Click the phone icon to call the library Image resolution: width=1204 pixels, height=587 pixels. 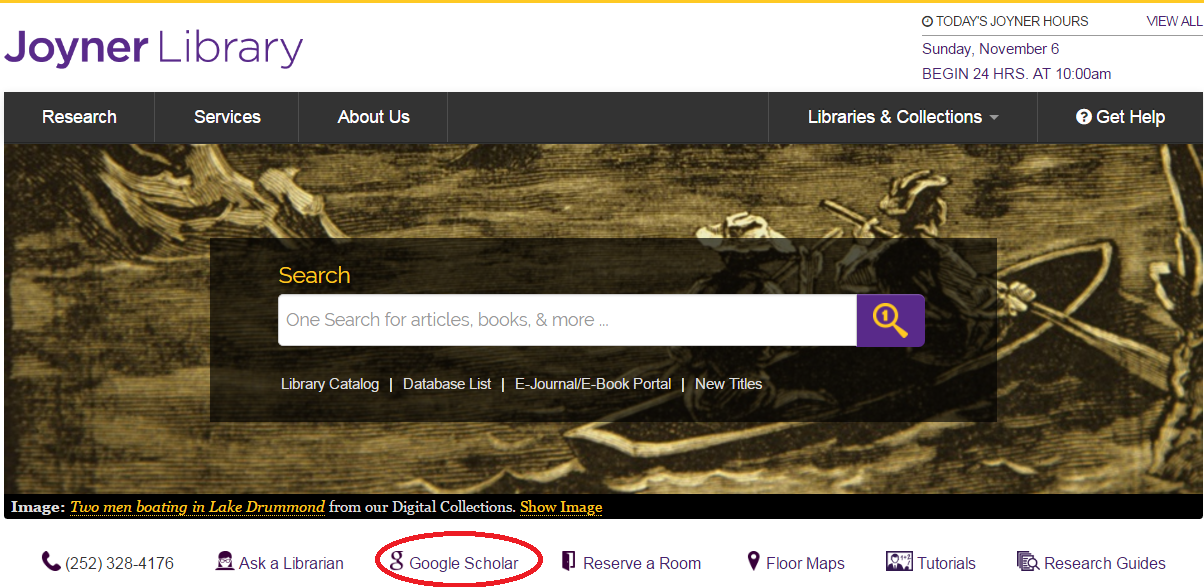click(50, 561)
